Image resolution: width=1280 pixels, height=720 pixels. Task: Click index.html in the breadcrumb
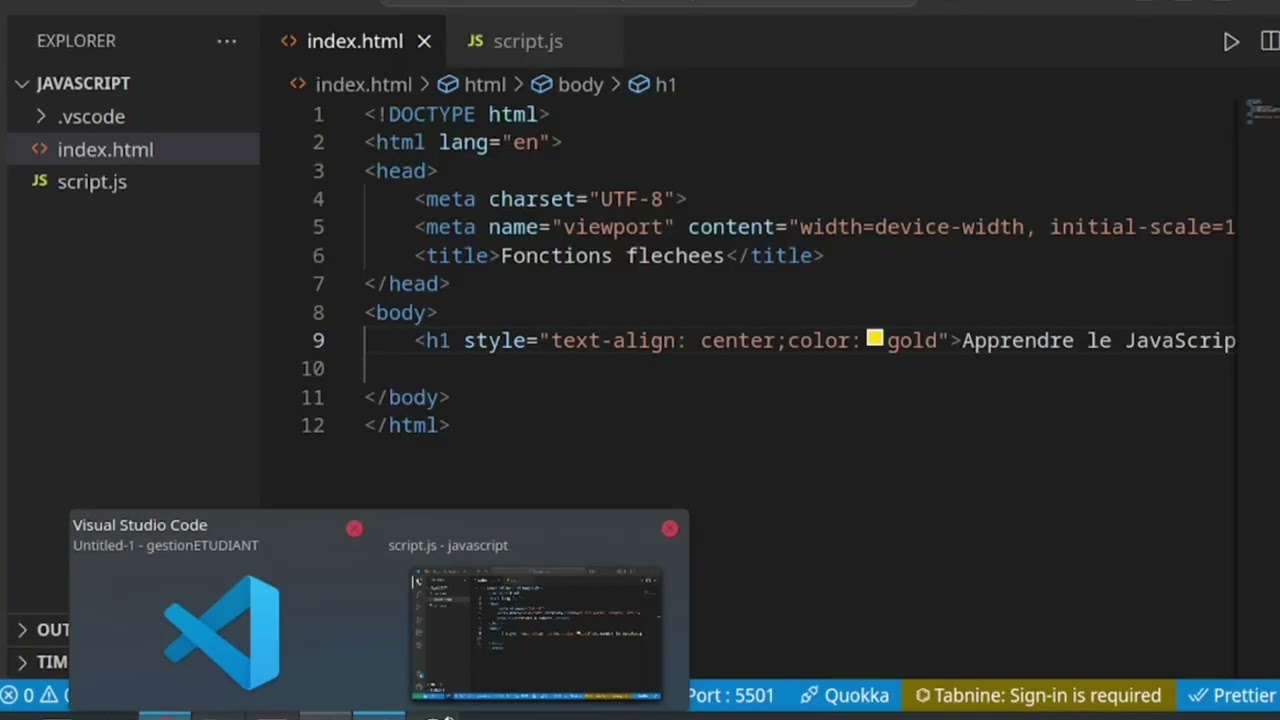pos(363,85)
